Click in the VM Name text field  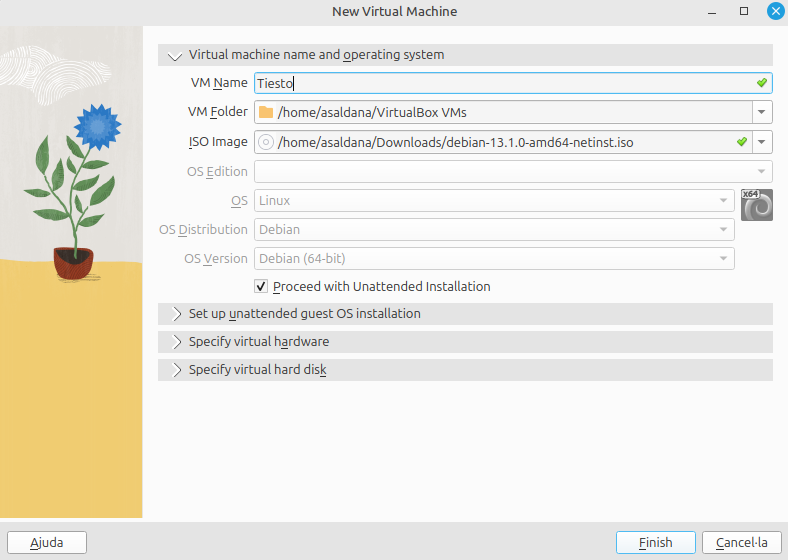point(500,84)
